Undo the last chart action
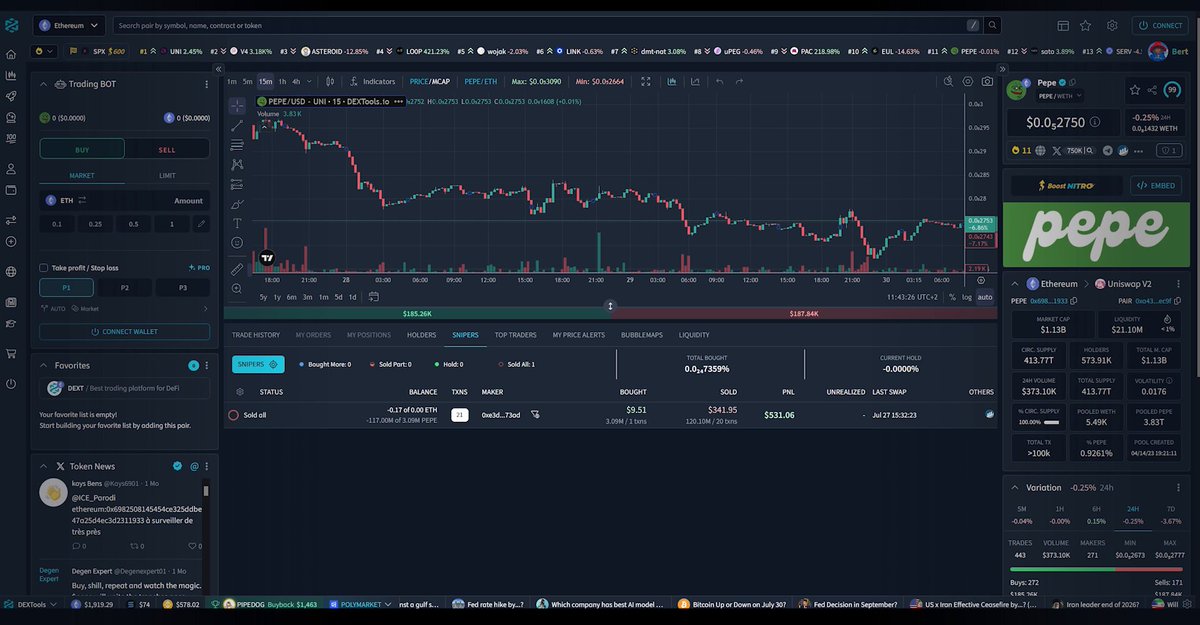This screenshot has height=625, width=1200. point(718,81)
